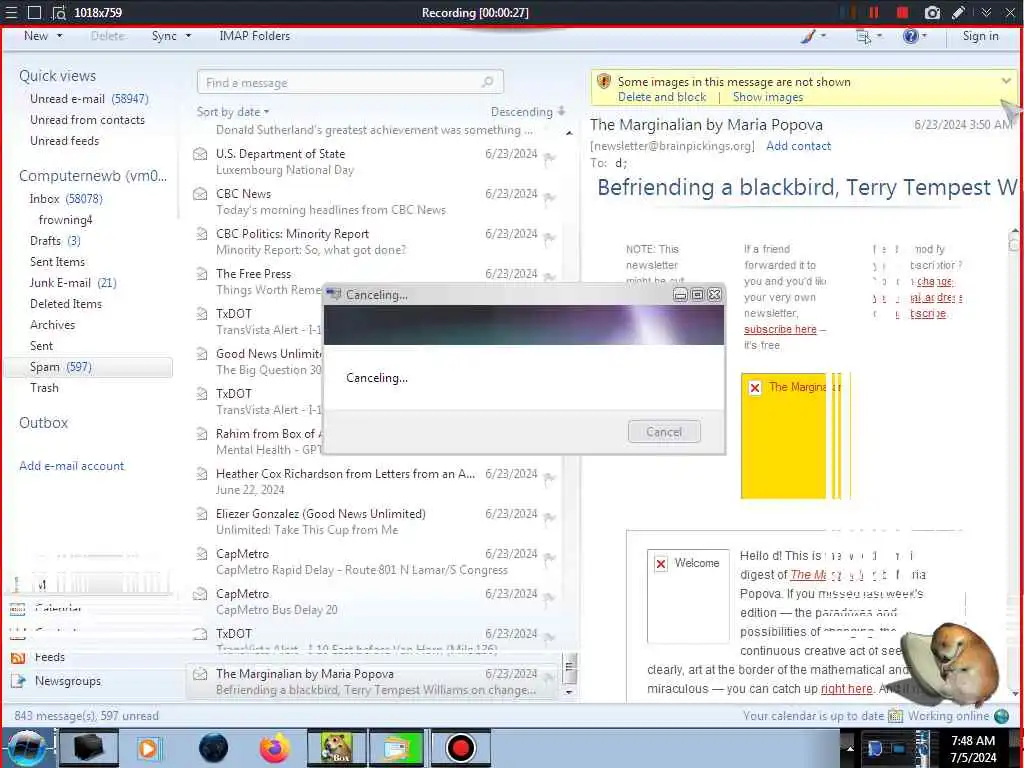This screenshot has height=768, width=1024.
Task: Open IMAP Folders in the toolbar
Action: coord(255,36)
